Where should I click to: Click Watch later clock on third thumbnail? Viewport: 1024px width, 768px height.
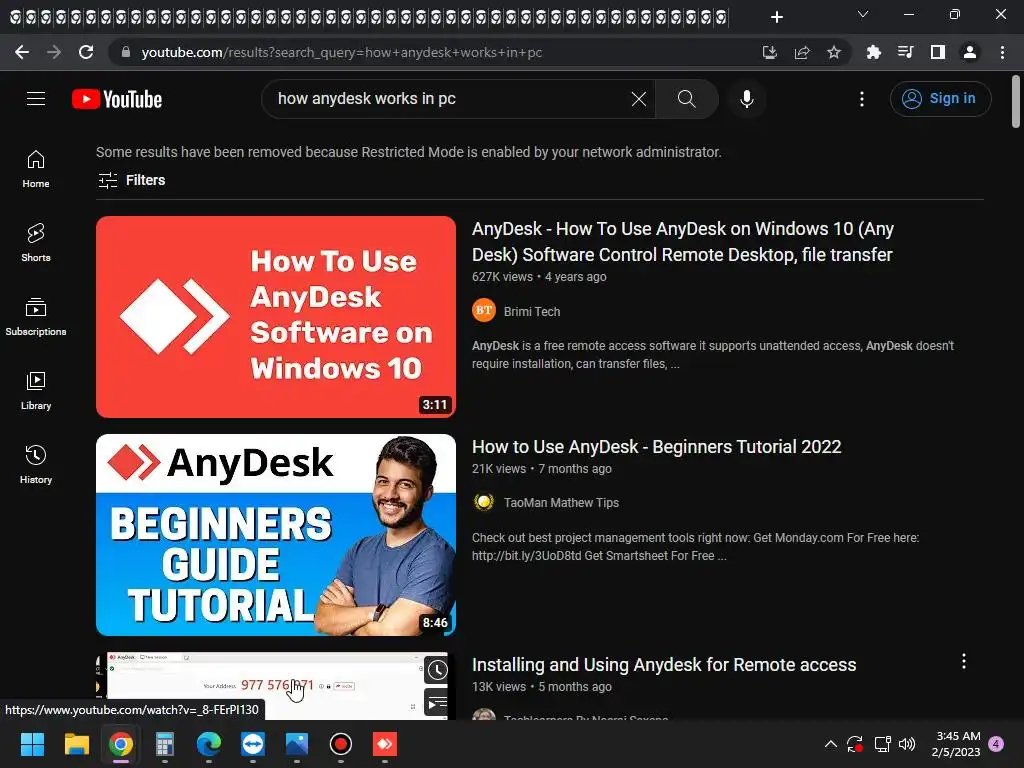(437, 670)
